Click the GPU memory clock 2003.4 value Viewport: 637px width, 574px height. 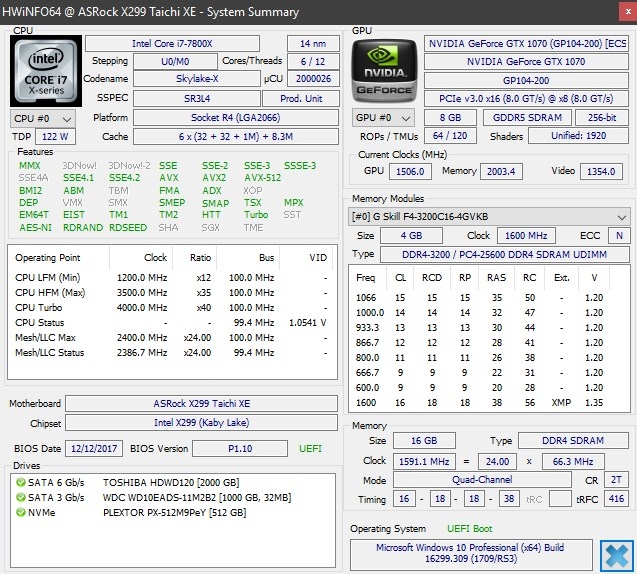501,171
